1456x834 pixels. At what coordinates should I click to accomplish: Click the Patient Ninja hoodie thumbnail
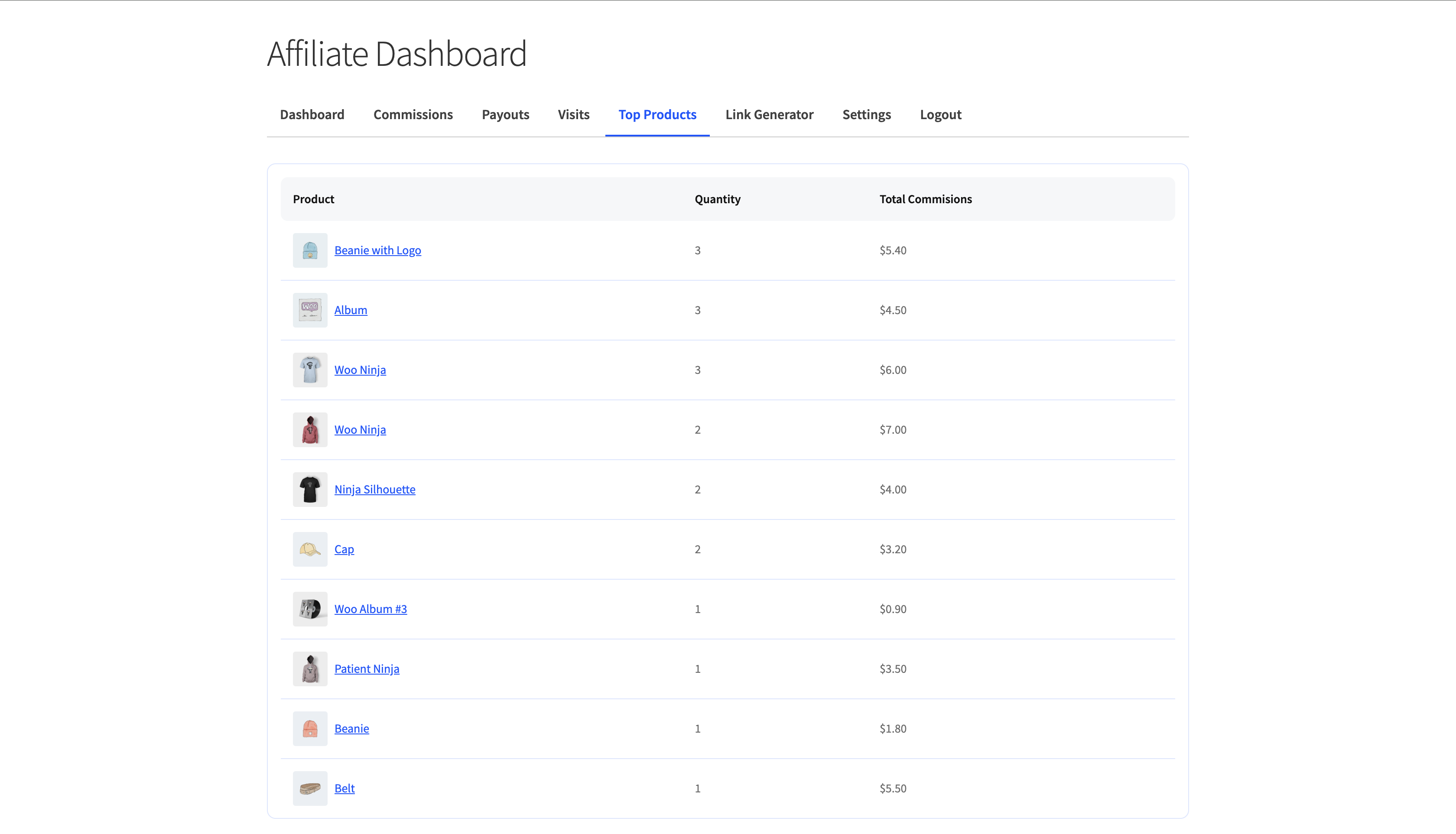point(309,668)
